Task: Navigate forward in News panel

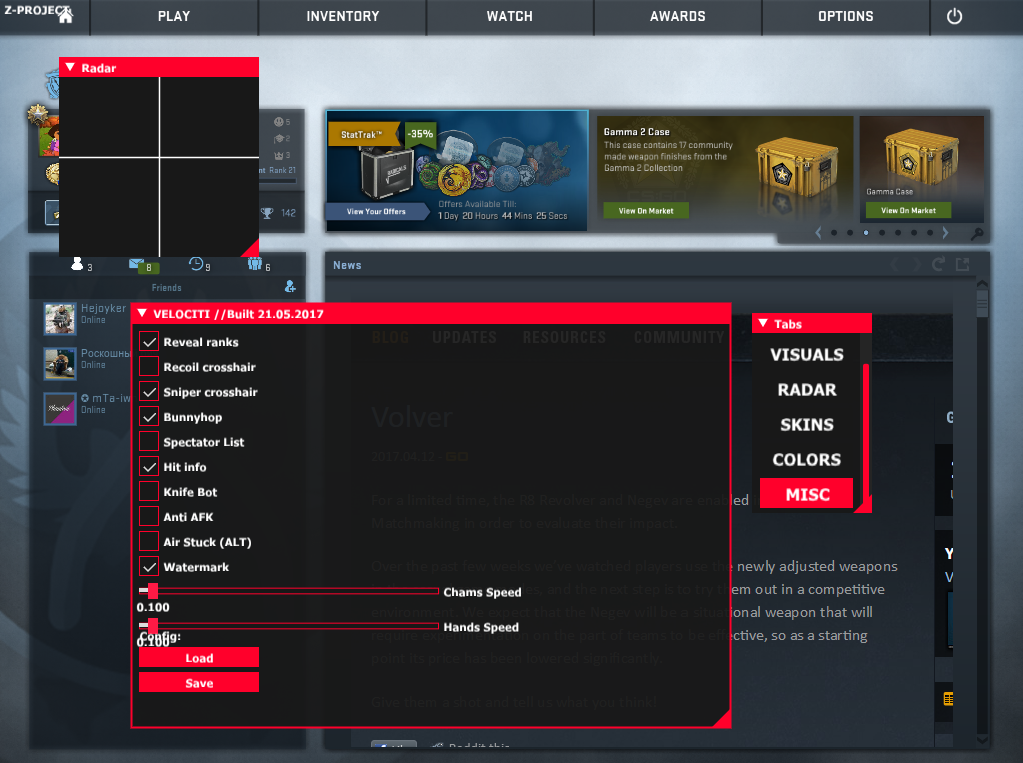Action: pos(916,264)
